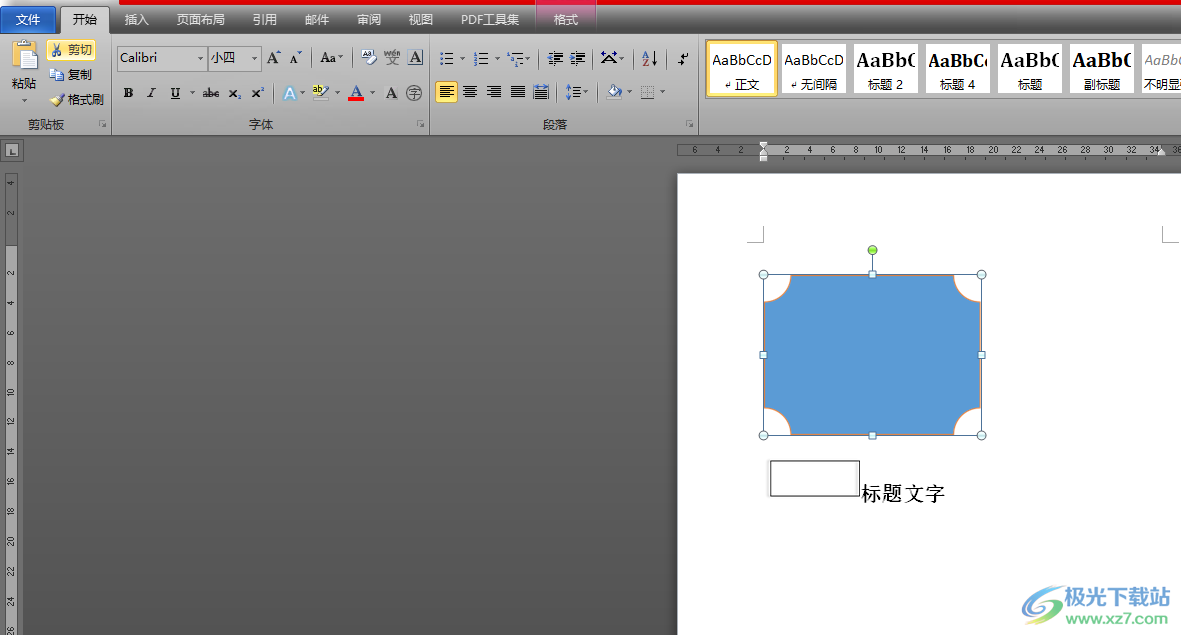This screenshot has width=1181, height=635.
Task: Click the Cut (剪切) button
Action: (x=71, y=50)
